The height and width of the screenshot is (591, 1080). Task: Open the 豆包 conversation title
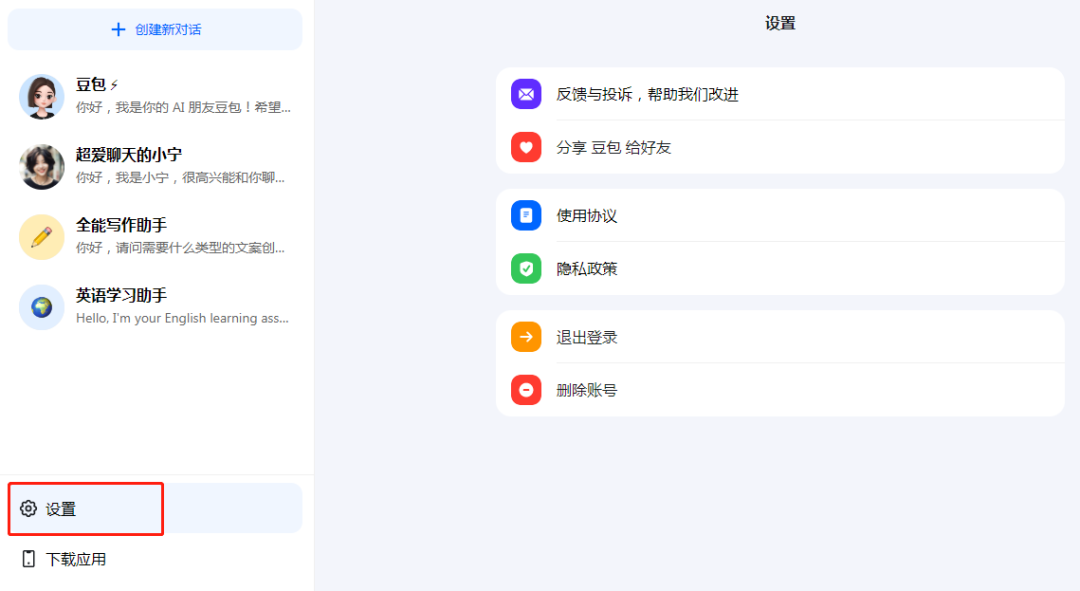(x=90, y=85)
